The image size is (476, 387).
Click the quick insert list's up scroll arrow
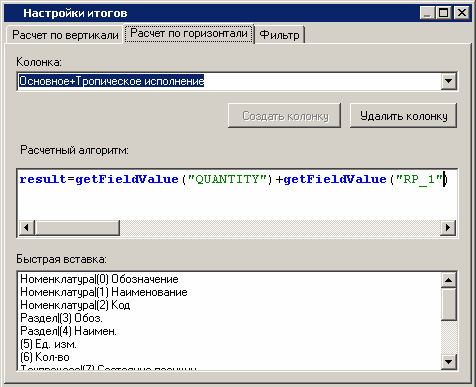(x=449, y=280)
